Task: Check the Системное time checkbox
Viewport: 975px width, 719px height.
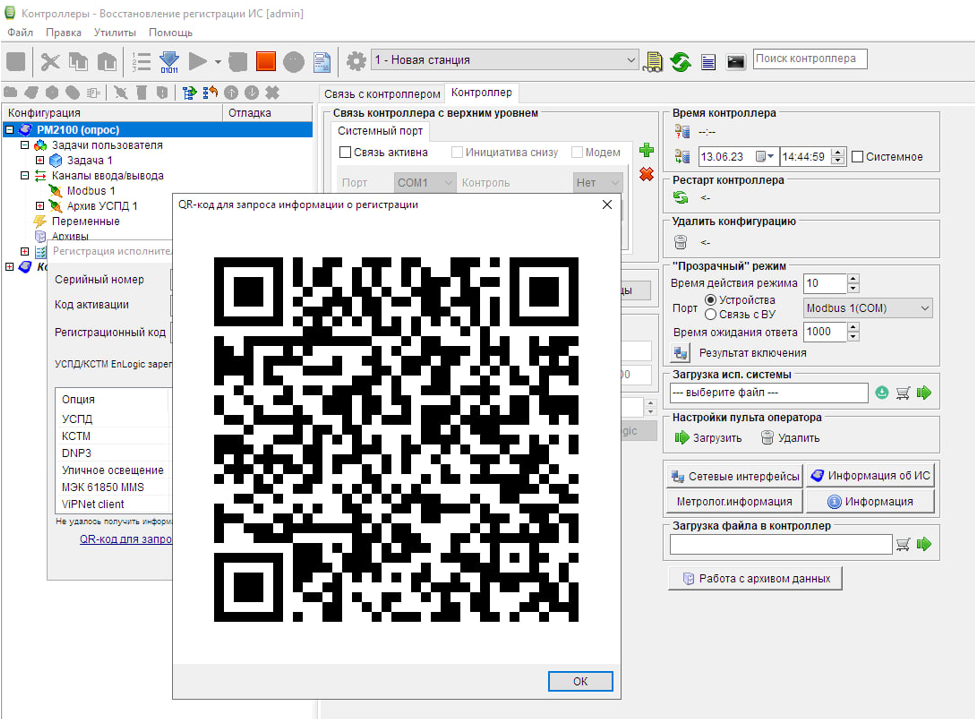Action: click(857, 157)
